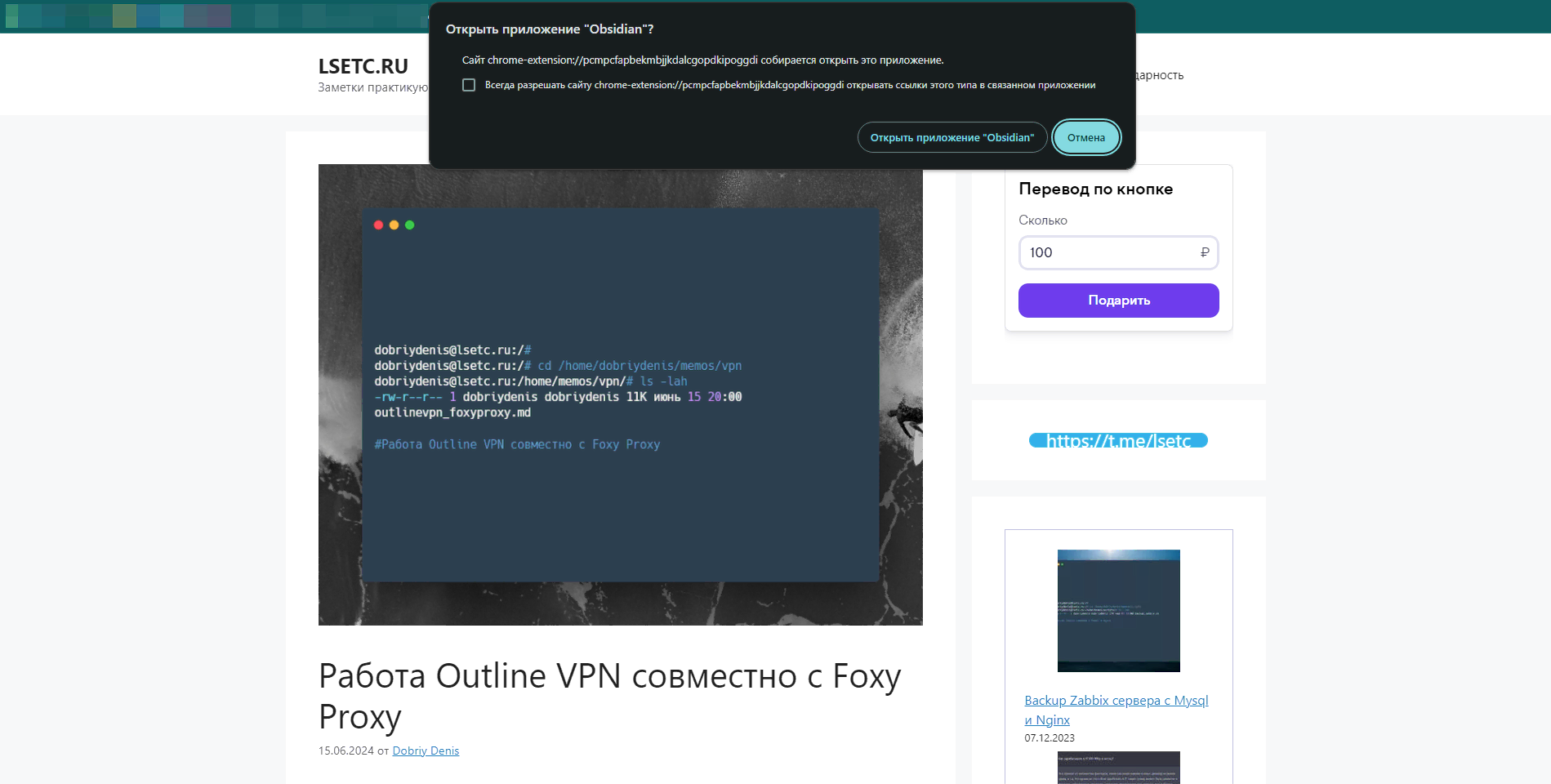Viewport: 1551px width, 784px height.
Task: Open the t.me/lsetc Telegram link
Action: pyautogui.click(x=1118, y=440)
